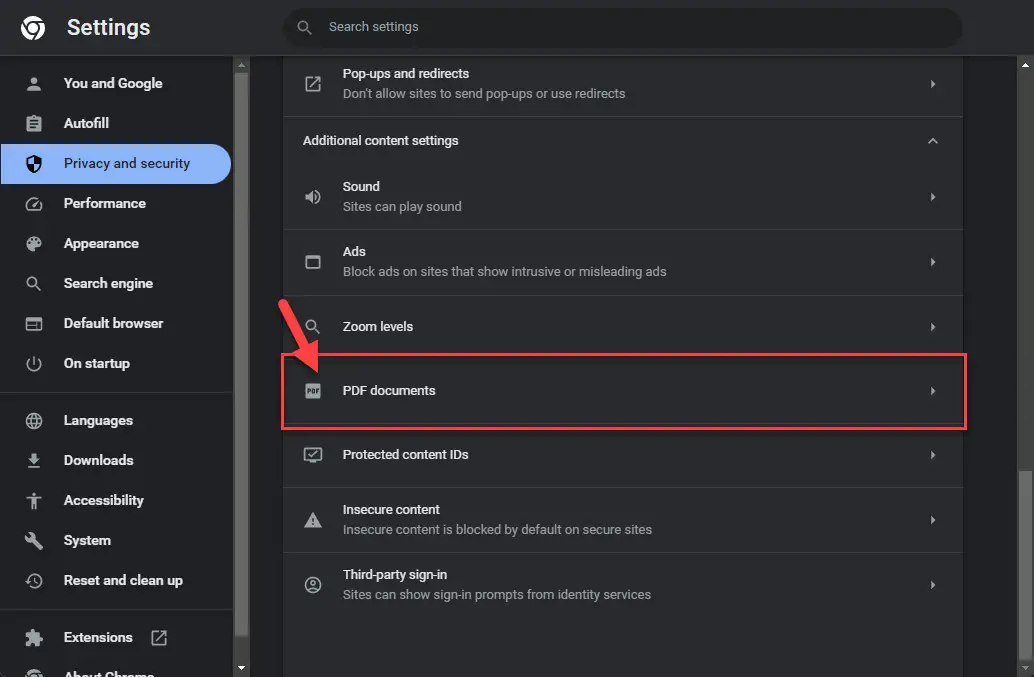
Task: Open Pop-ups and redirects settings
Action: tap(622, 84)
